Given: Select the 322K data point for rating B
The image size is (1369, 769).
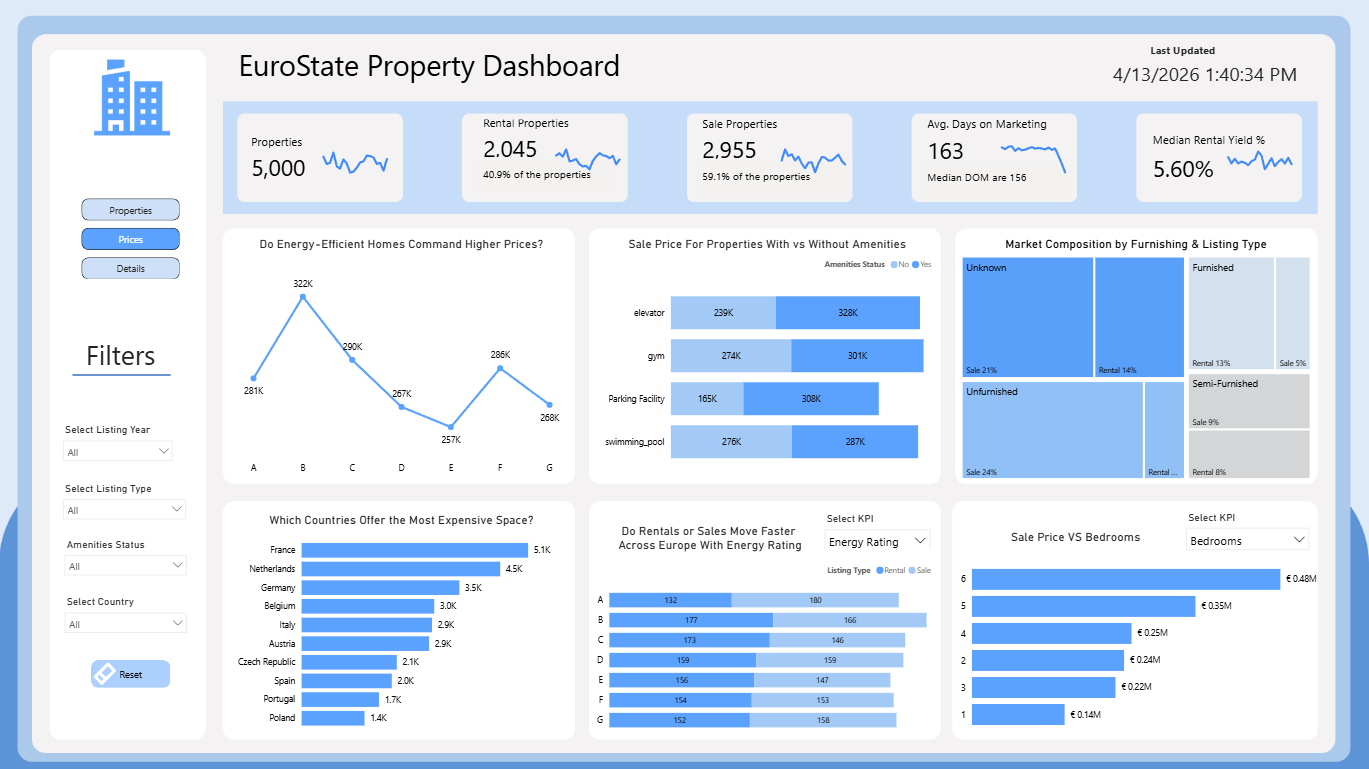Looking at the screenshot, I should point(303,296).
